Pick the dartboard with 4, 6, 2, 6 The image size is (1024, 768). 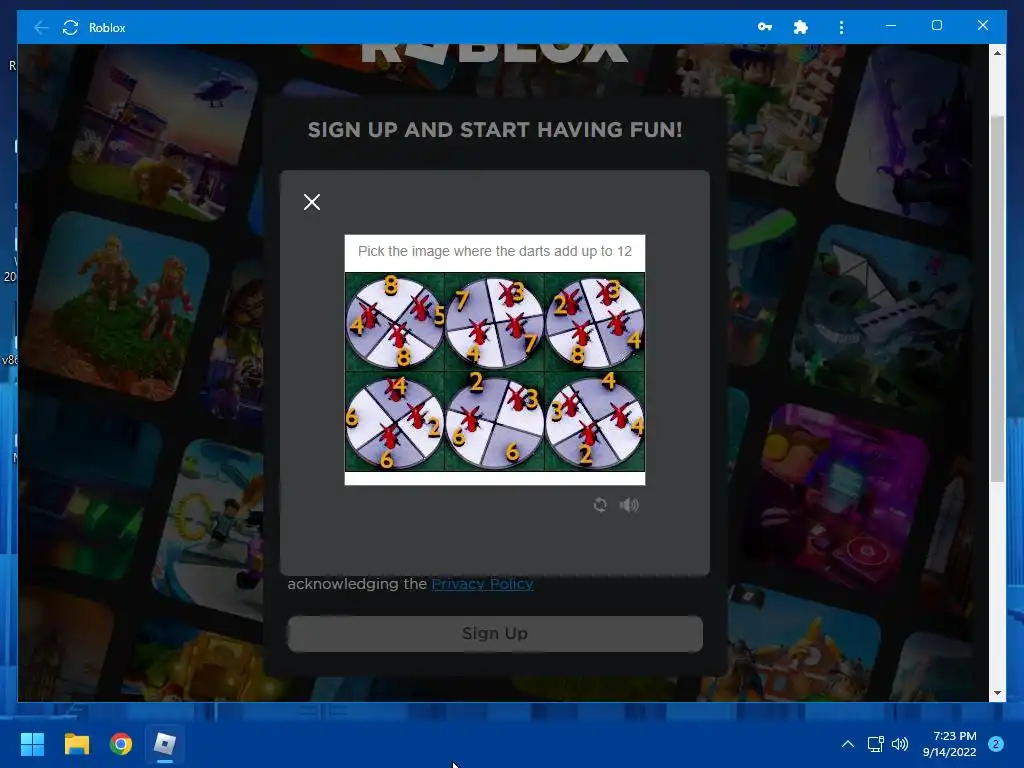[394, 421]
